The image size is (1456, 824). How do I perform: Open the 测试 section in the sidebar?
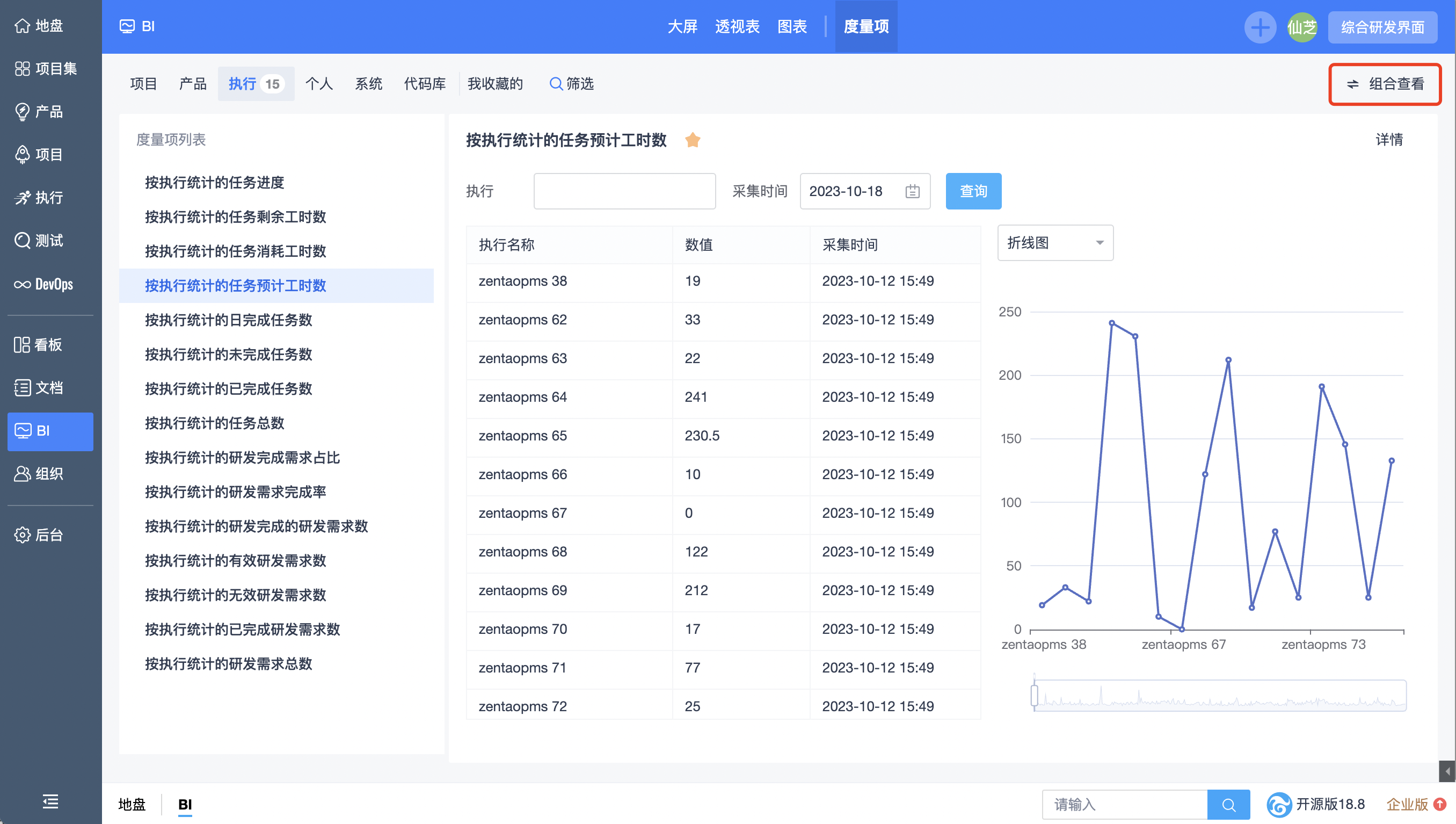point(48,241)
